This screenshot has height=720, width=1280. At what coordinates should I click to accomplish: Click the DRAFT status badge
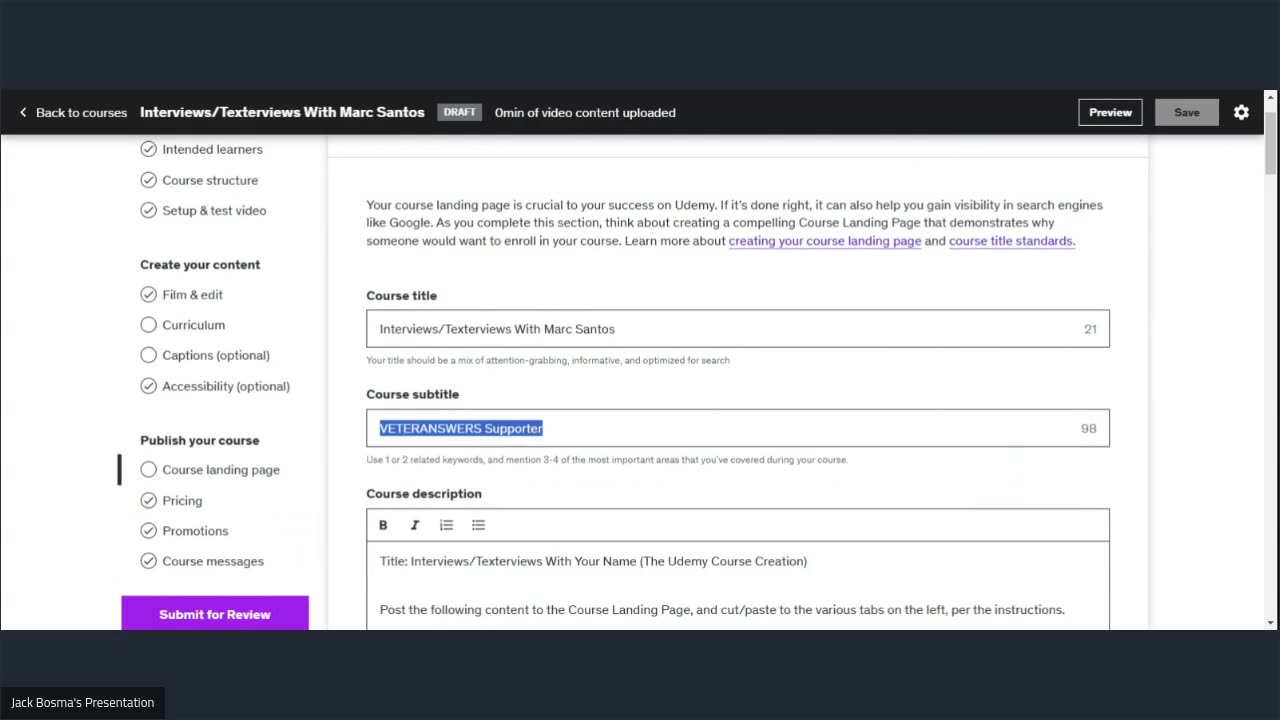click(x=459, y=112)
